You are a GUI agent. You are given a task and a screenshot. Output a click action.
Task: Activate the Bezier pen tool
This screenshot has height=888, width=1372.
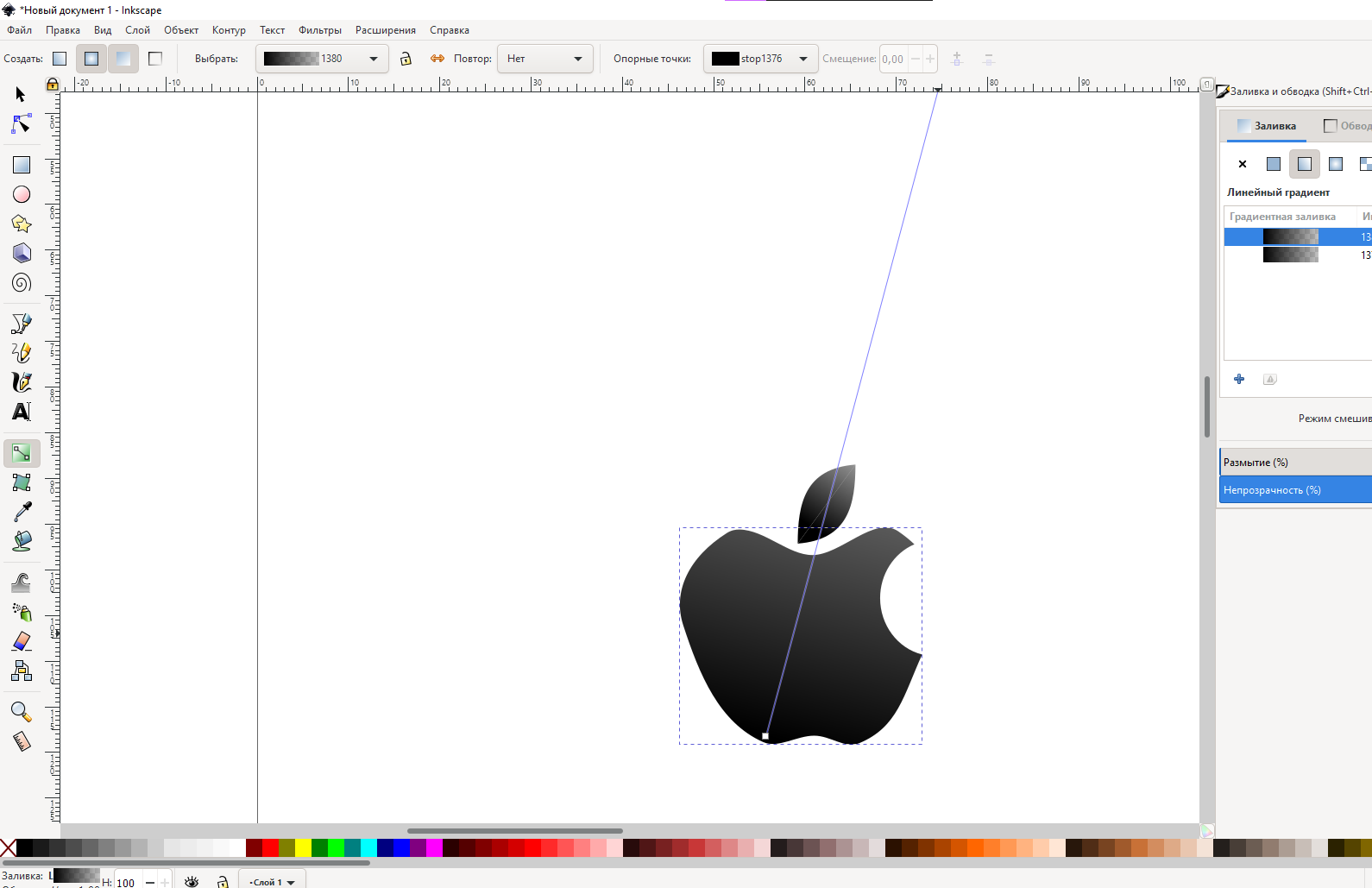click(21, 324)
